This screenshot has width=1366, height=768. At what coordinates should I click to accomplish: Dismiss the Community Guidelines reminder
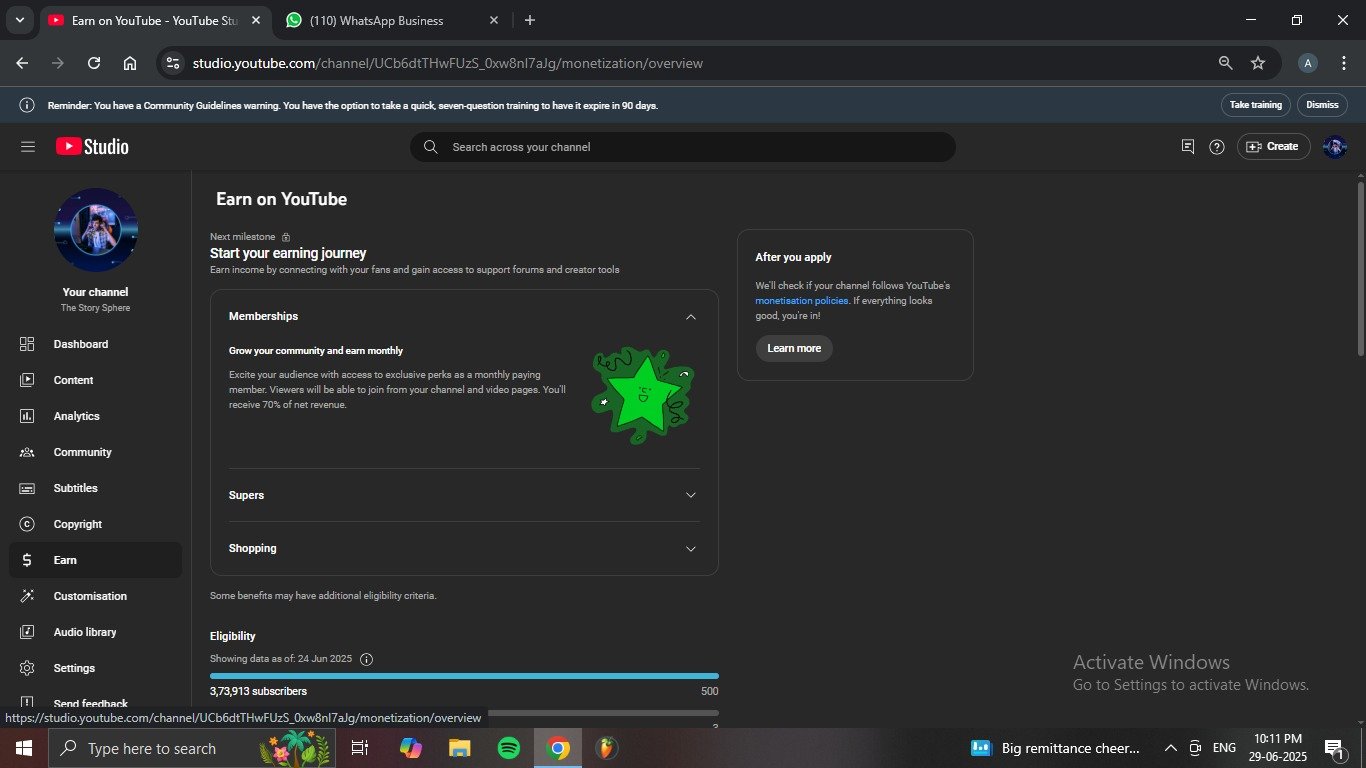[1322, 105]
